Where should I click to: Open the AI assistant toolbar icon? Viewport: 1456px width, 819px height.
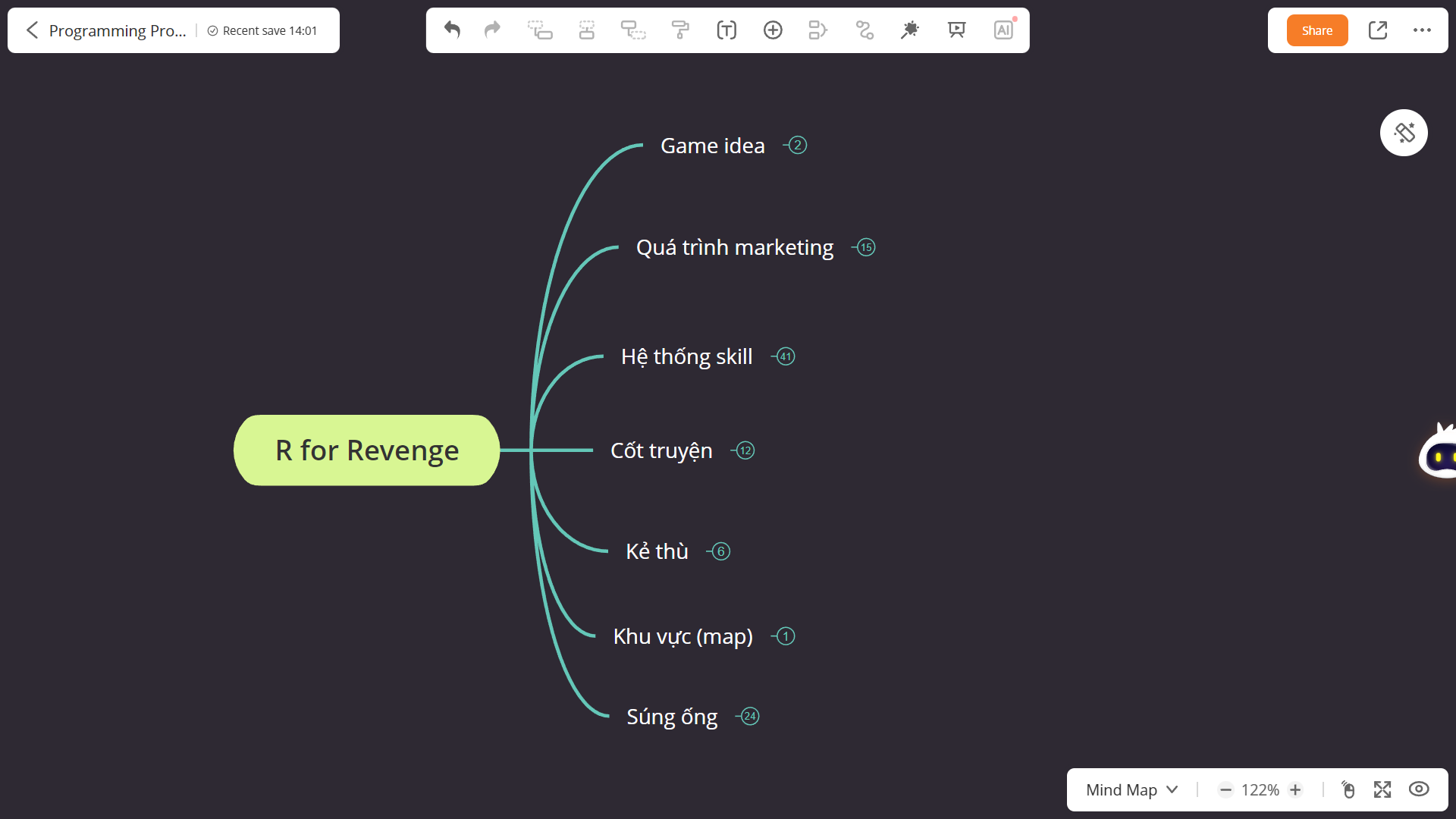pyautogui.click(x=1003, y=30)
